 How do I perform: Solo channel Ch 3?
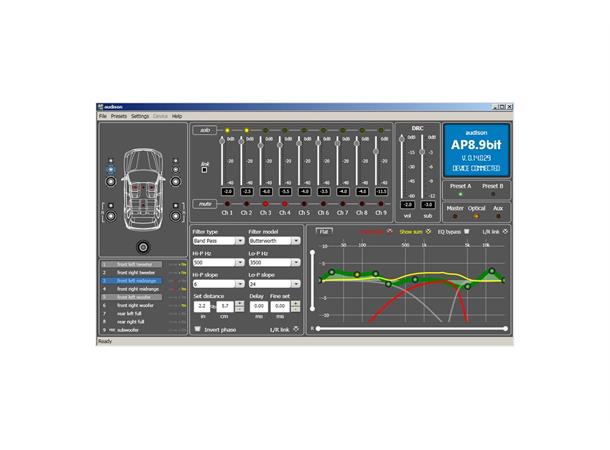point(266,130)
